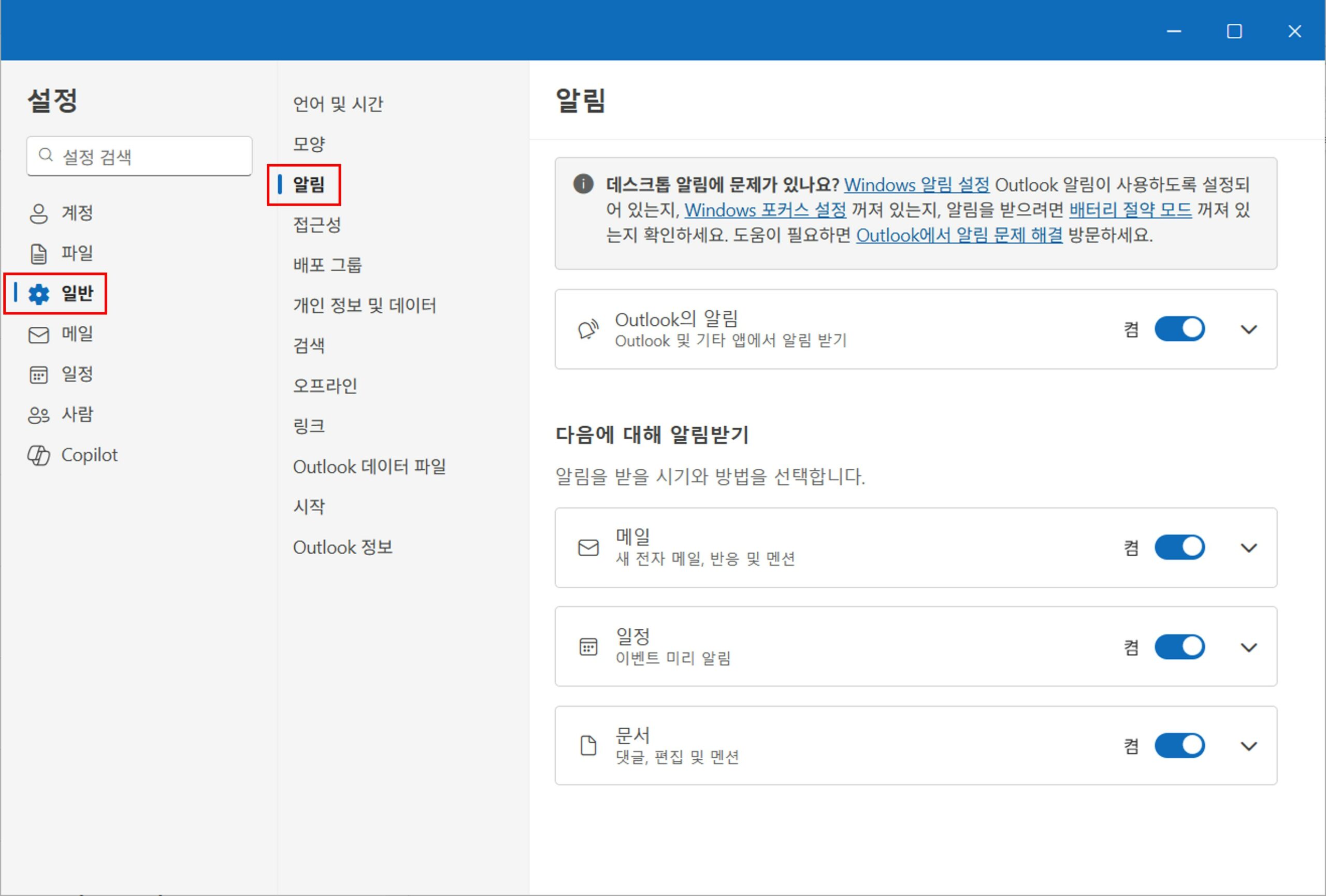The image size is (1326, 896).
Task: Select 개인 정보 및 데이터 menu item
Action: click(364, 305)
